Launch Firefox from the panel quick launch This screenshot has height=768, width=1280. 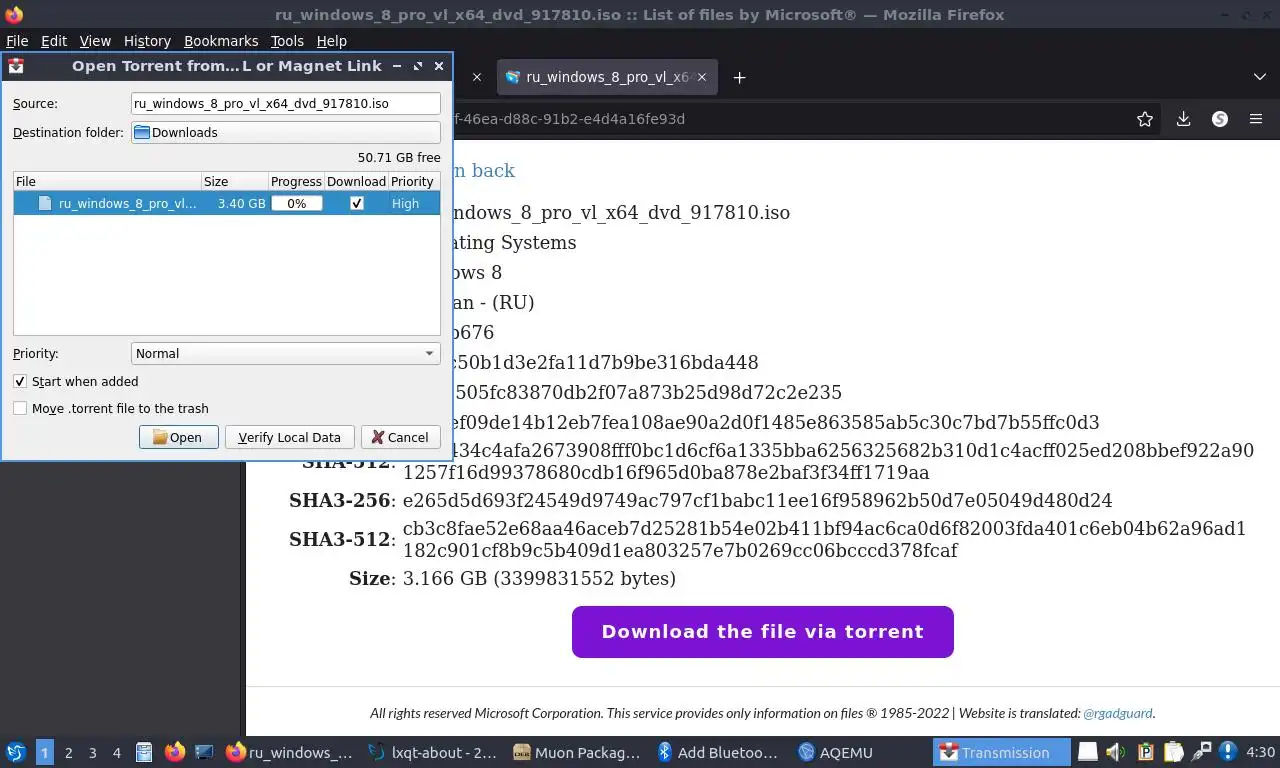[x=174, y=752]
